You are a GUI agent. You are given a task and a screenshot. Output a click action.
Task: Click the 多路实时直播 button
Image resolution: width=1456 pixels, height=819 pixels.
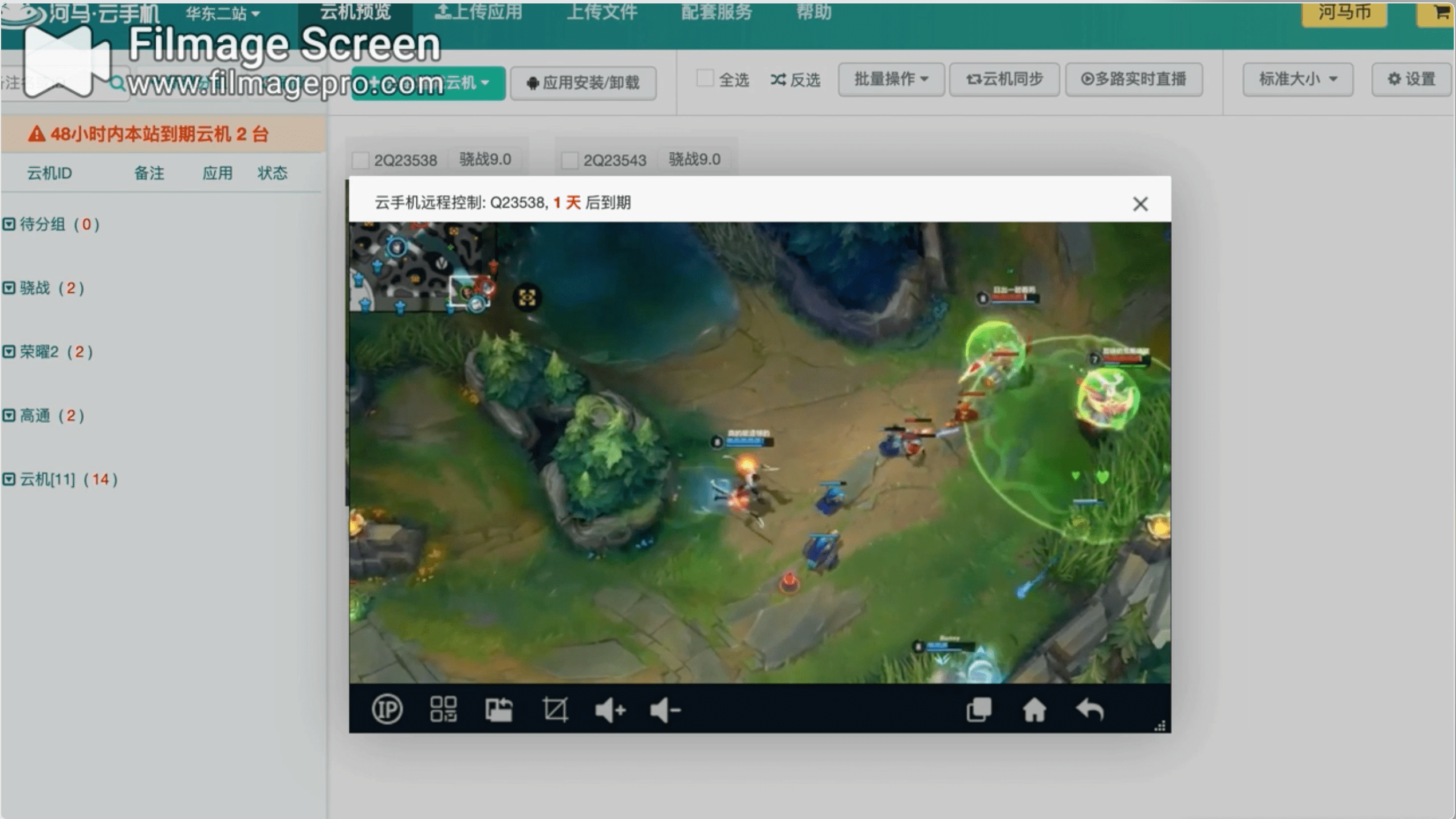coord(1134,79)
